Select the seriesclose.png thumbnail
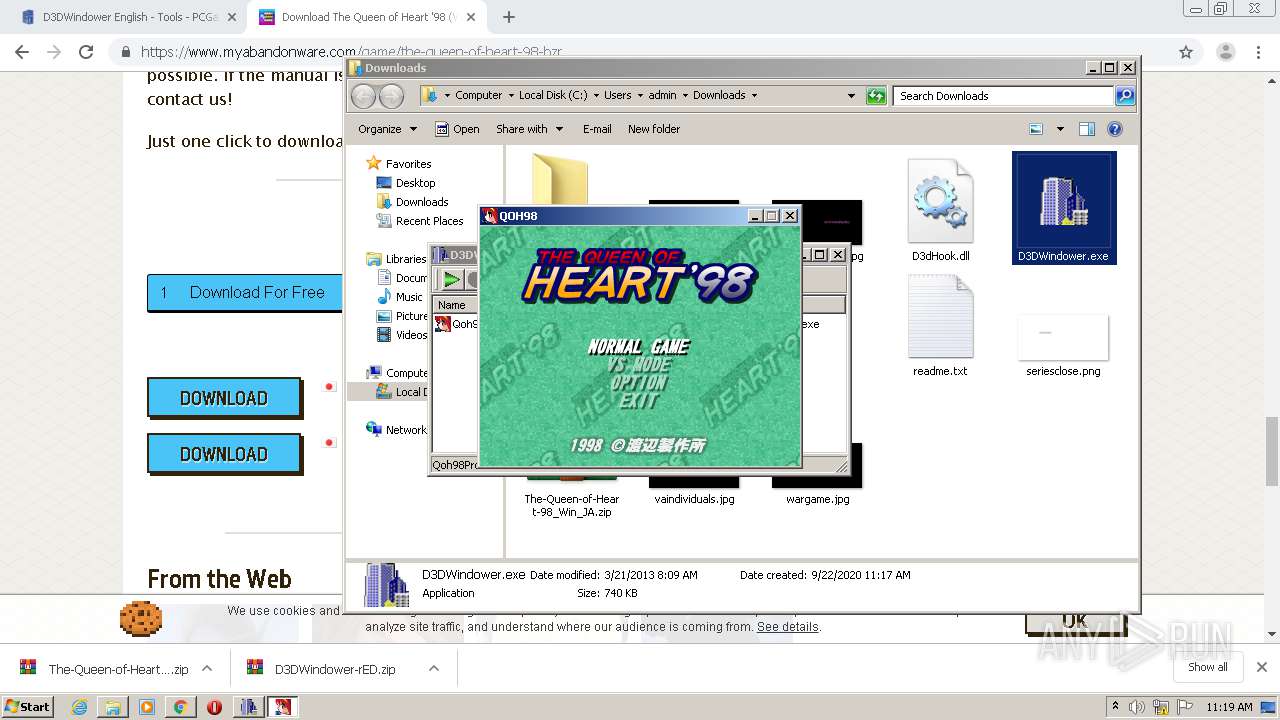The width and height of the screenshot is (1280, 720). 1063,345
